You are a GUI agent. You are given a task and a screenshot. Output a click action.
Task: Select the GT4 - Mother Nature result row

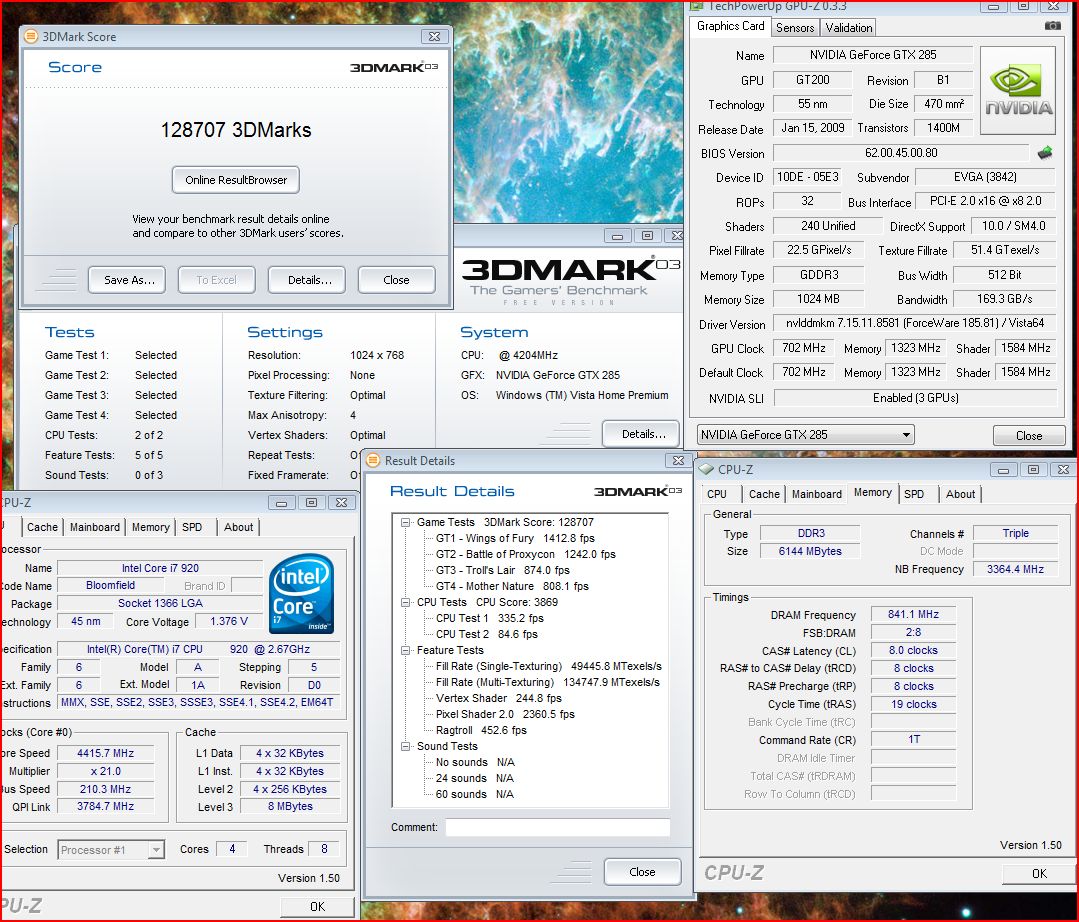(512, 586)
